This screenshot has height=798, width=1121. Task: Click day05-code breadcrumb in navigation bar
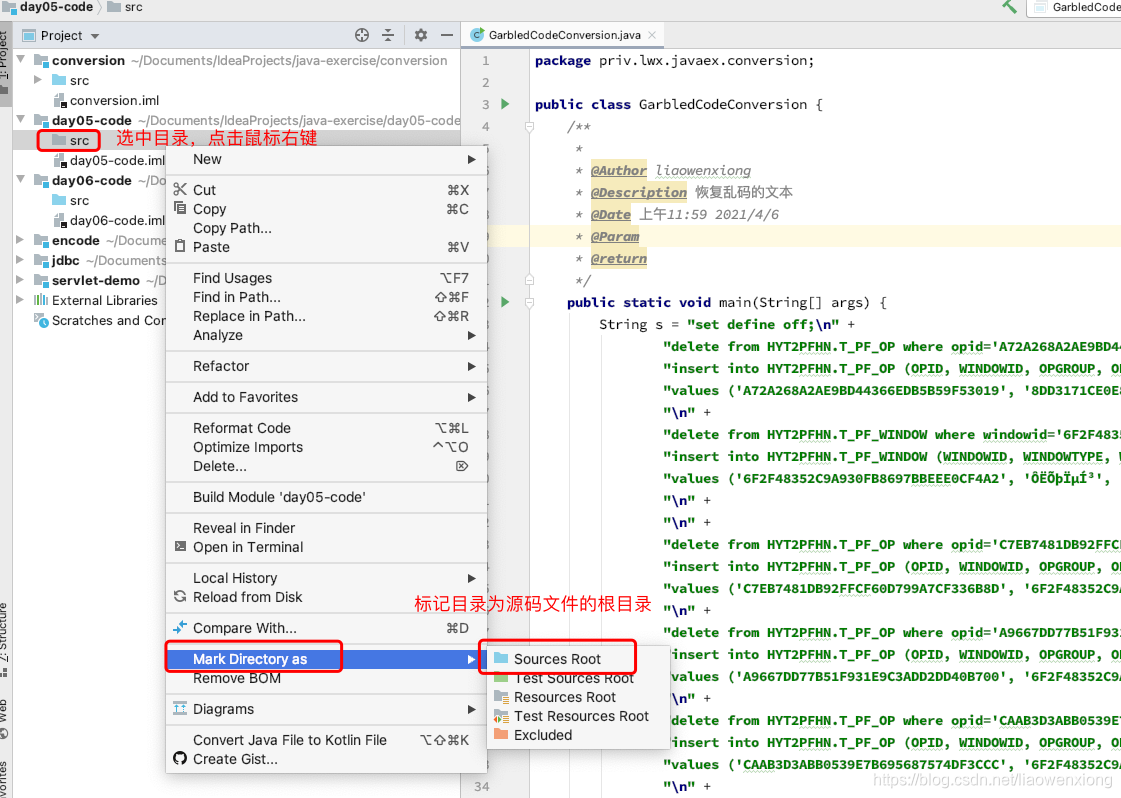pos(47,7)
